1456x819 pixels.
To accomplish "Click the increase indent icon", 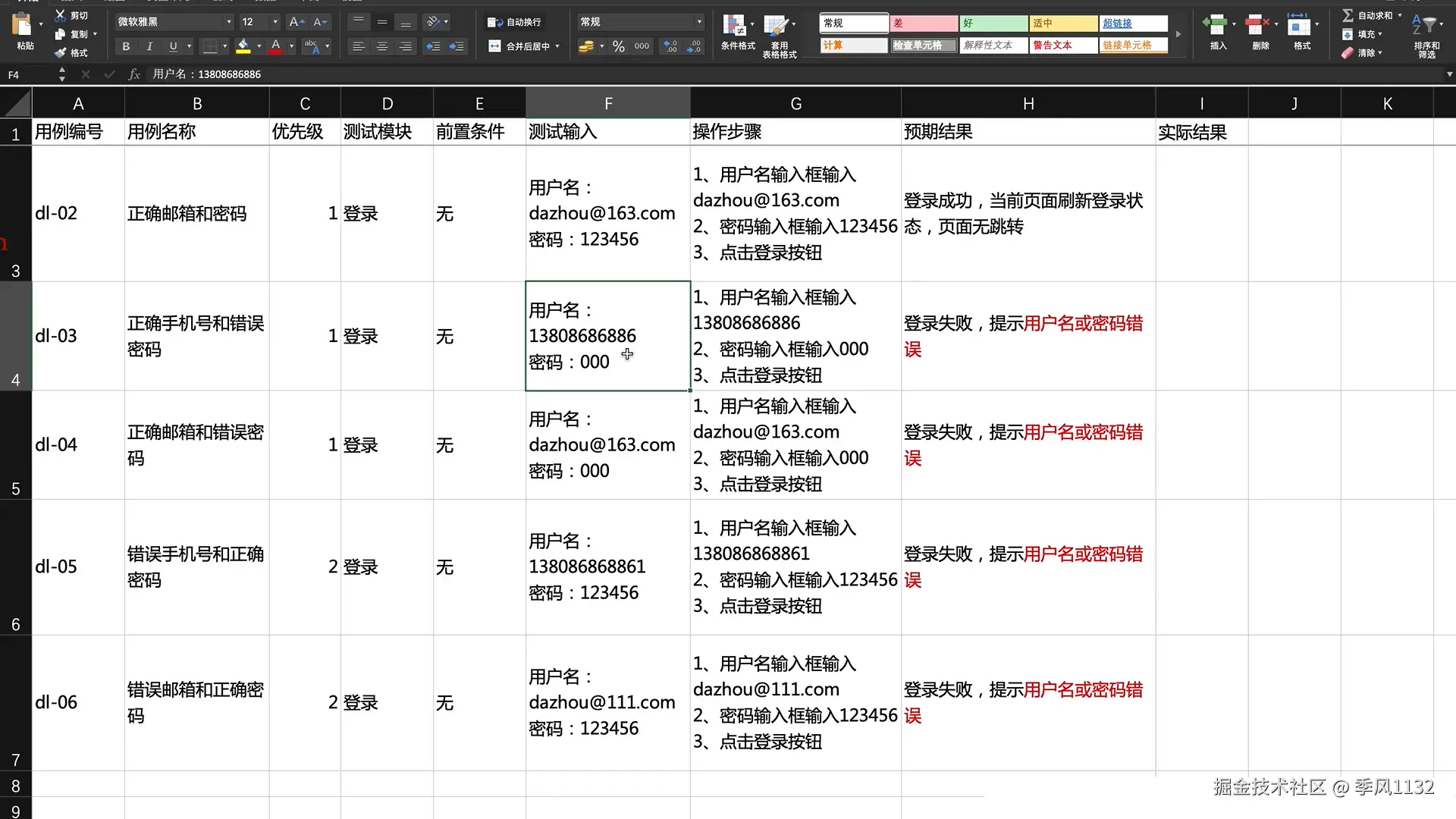I will (457, 47).
